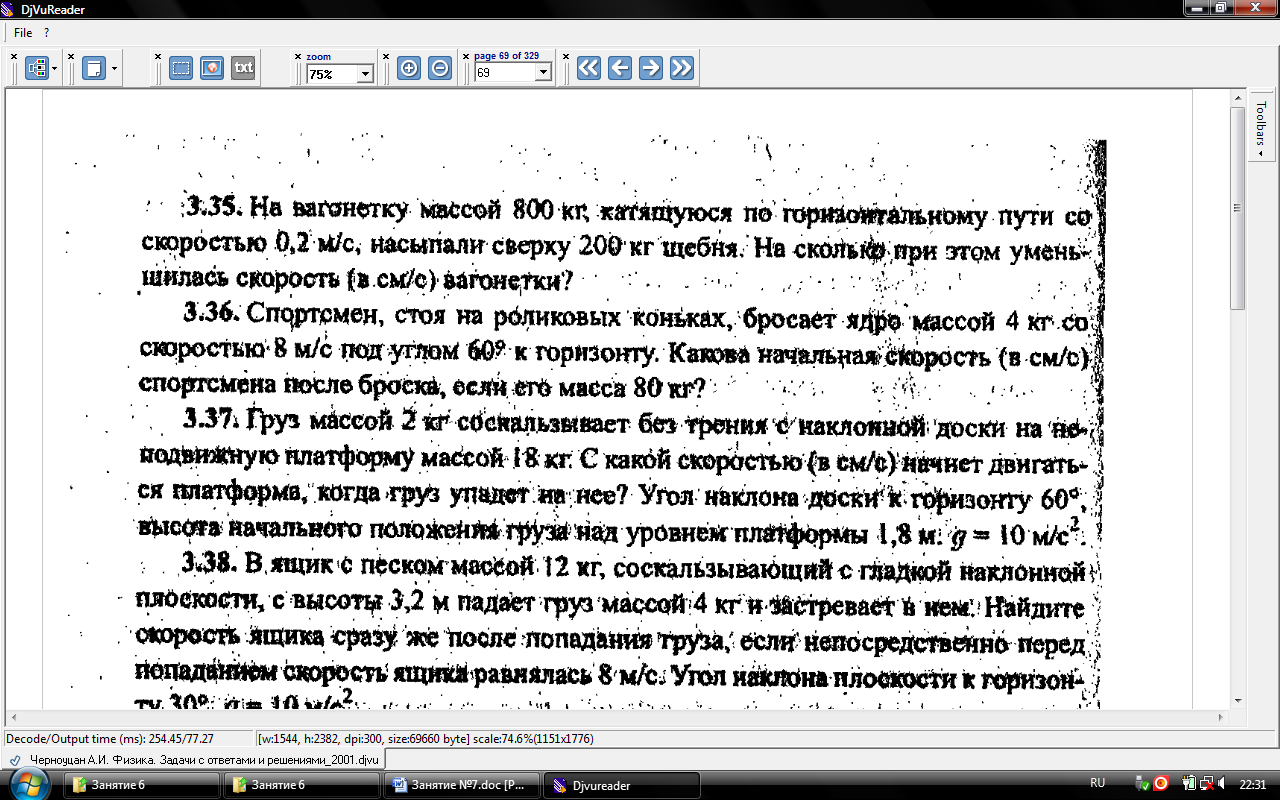Go to the previous page
Viewport: 1280px width, 800px height.
point(620,68)
